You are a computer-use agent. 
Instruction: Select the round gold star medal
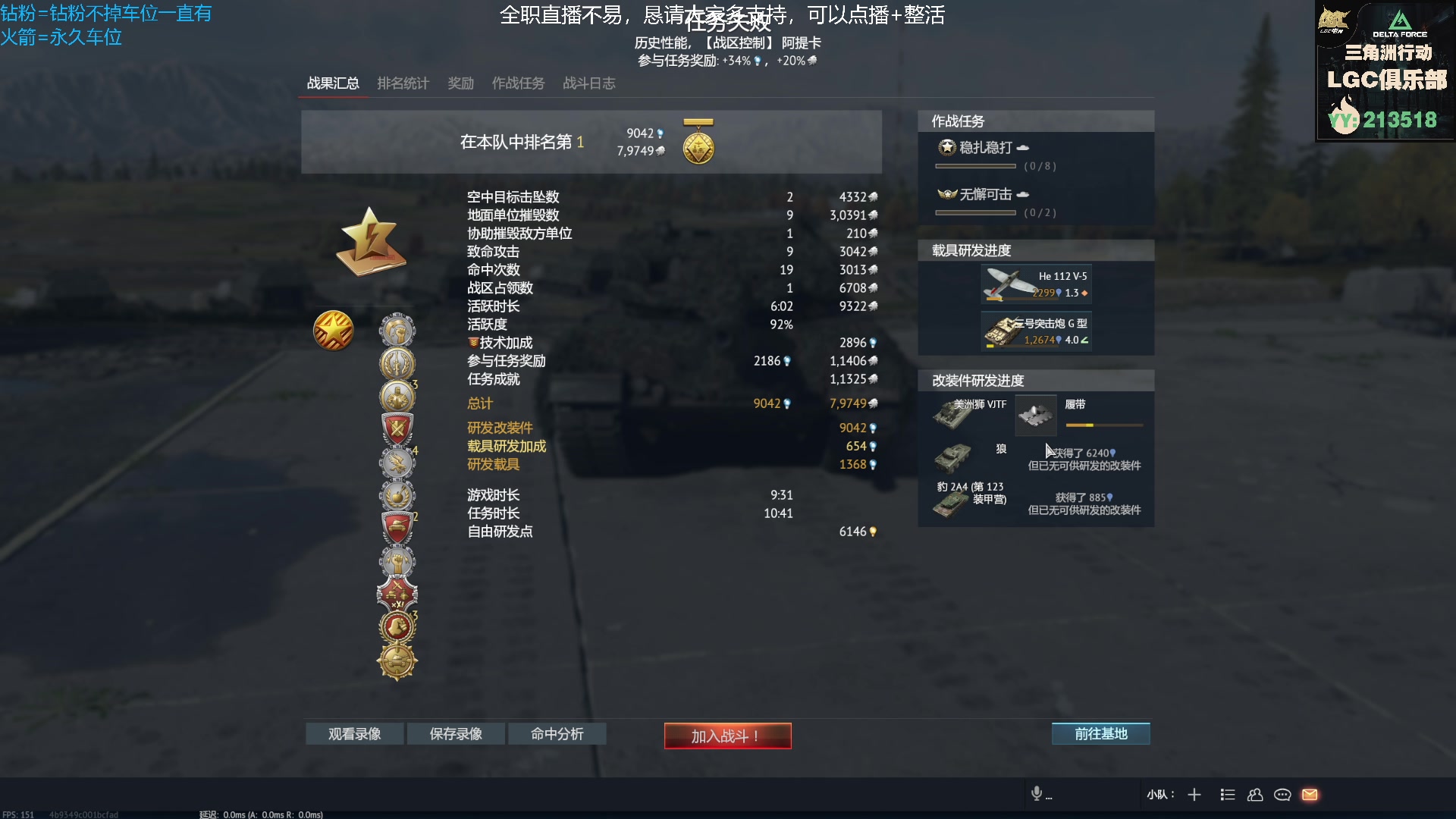click(x=334, y=331)
